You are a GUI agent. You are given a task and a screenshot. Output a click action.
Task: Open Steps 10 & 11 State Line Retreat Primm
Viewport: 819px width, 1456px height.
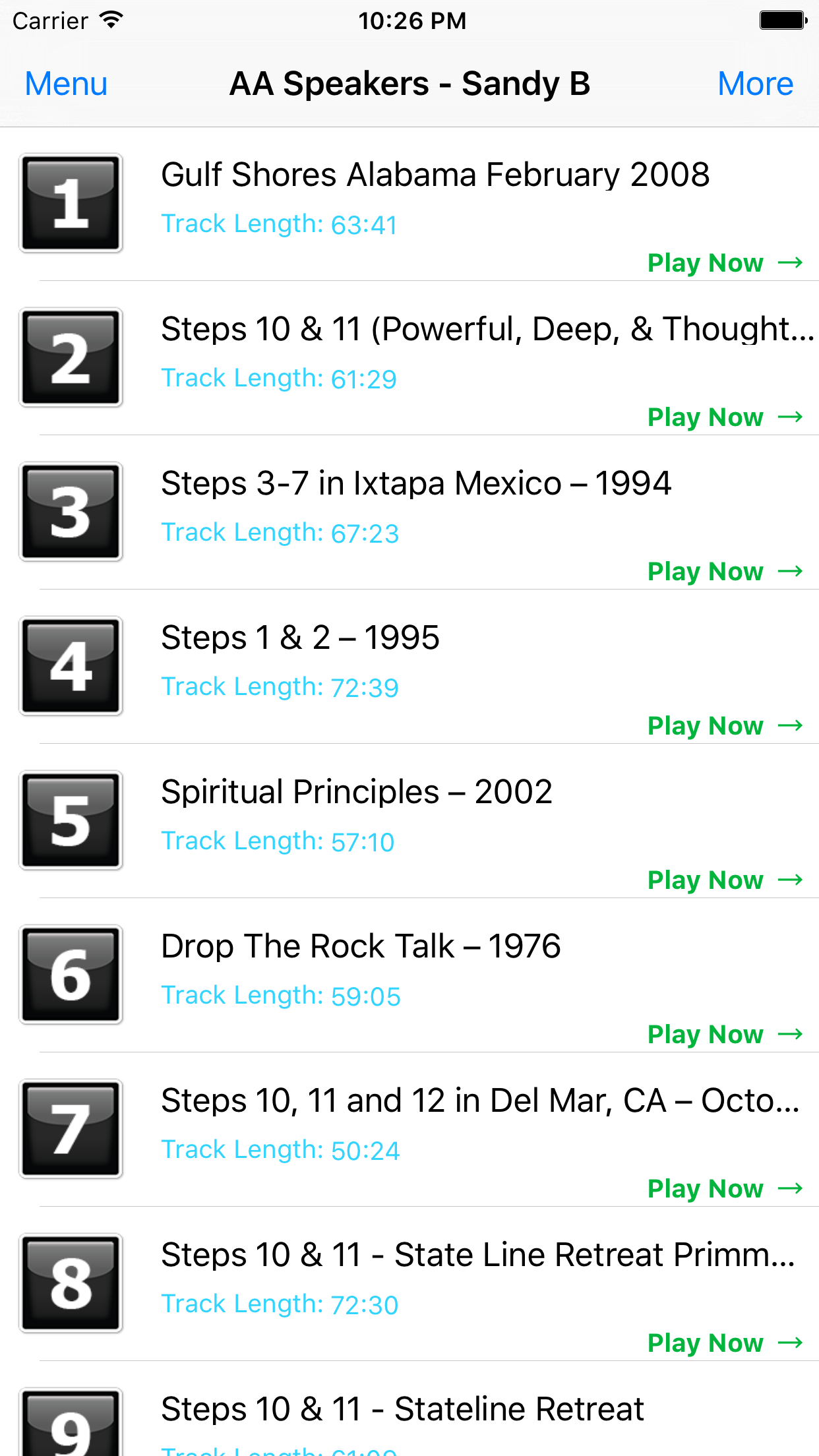click(479, 1255)
